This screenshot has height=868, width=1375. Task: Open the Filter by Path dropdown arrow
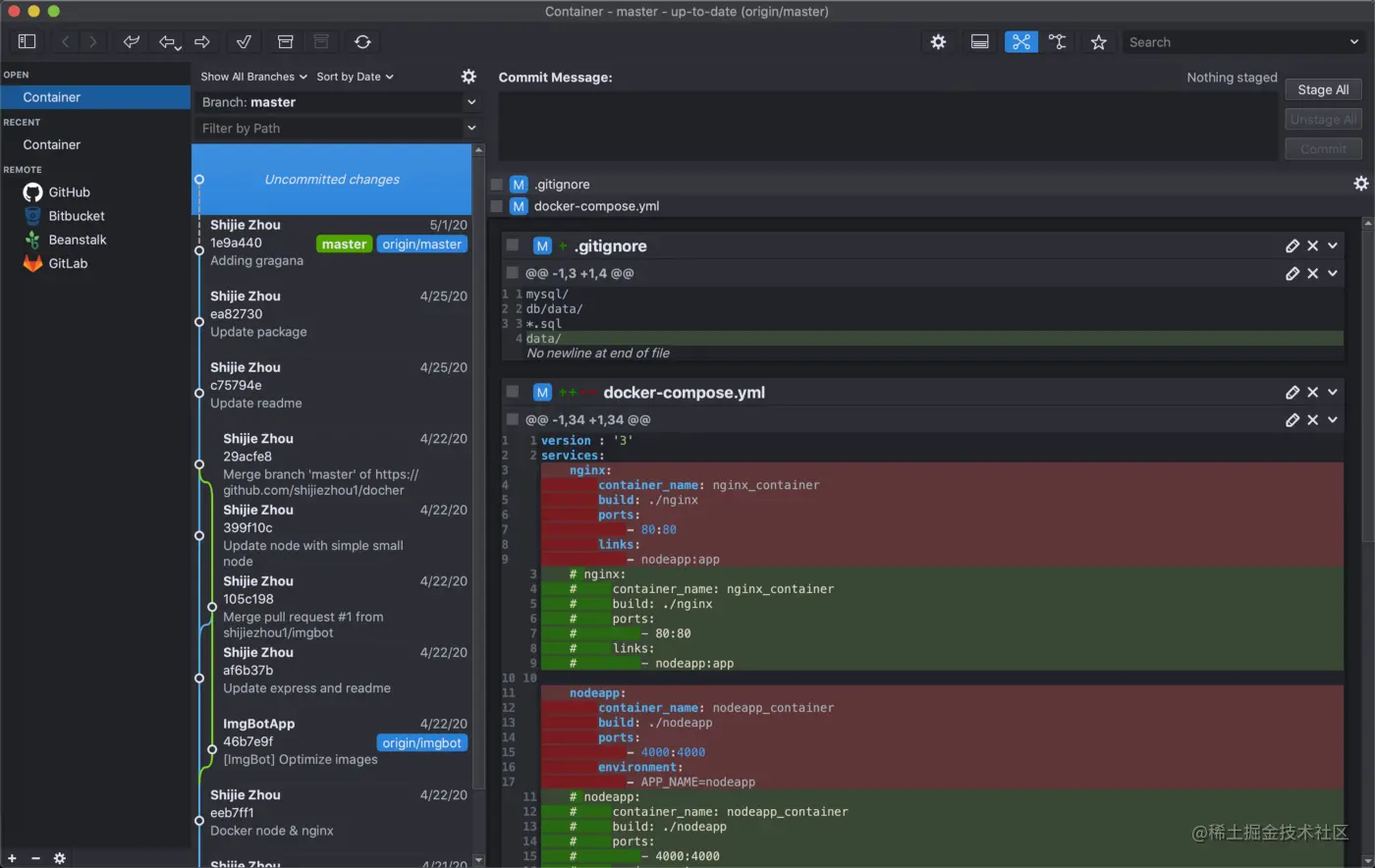tap(471, 128)
